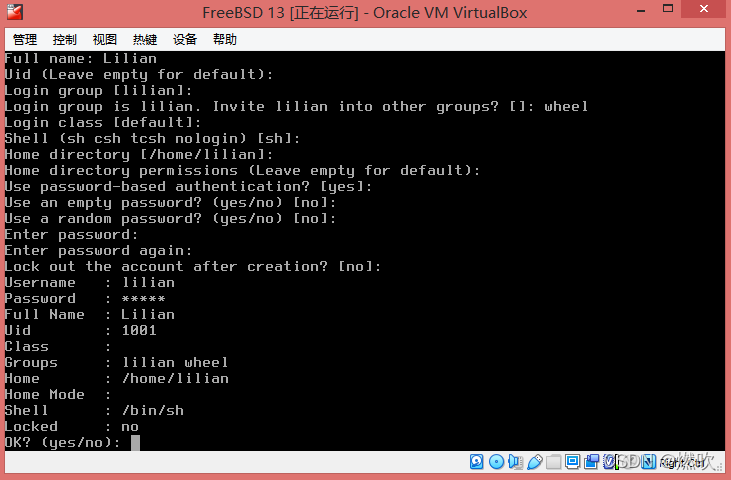Image resolution: width=731 pixels, height=480 pixels.
Task: Click the CPU virtualization status icon
Action: tap(608, 461)
